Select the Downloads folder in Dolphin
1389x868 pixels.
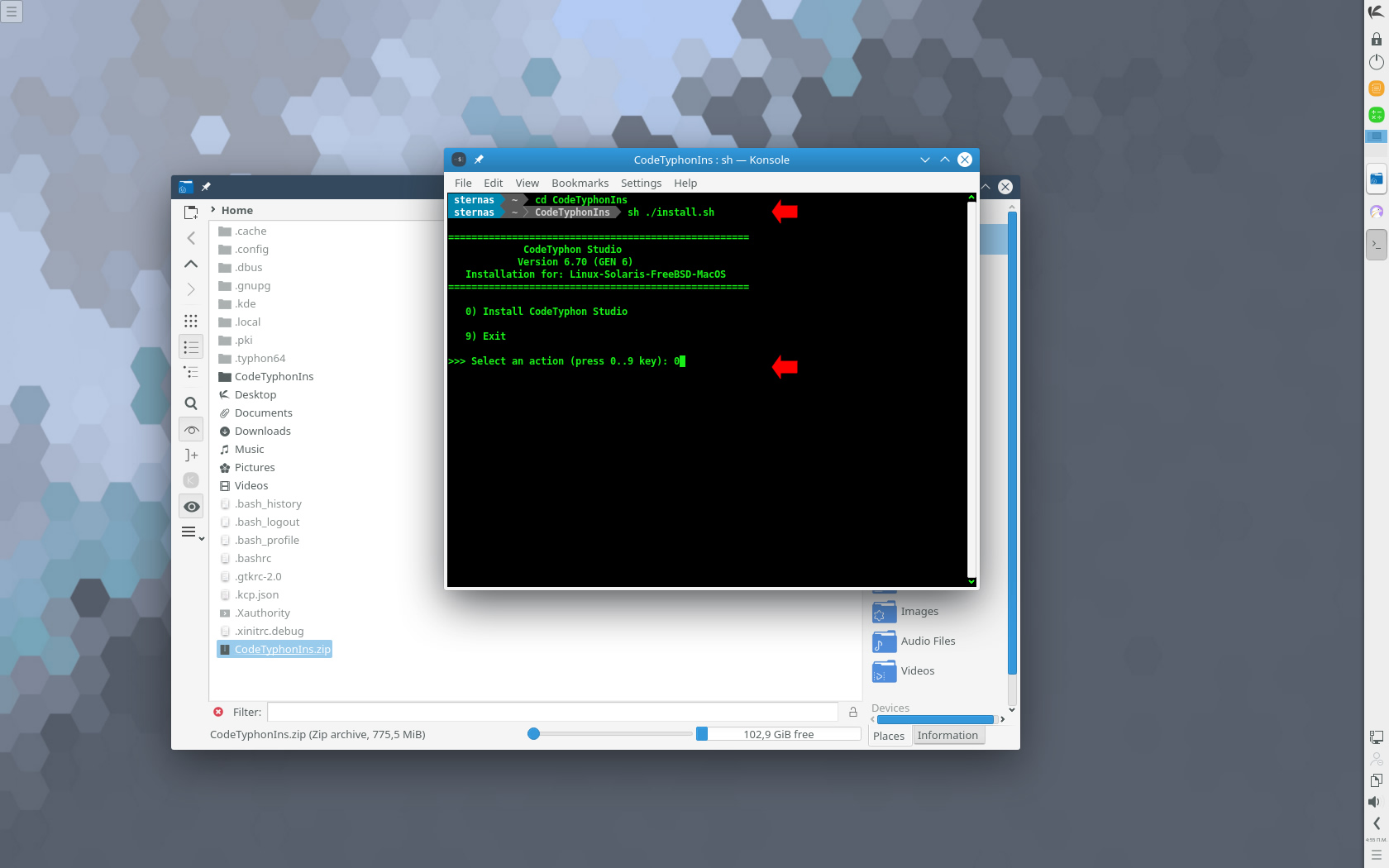(x=254, y=432)
